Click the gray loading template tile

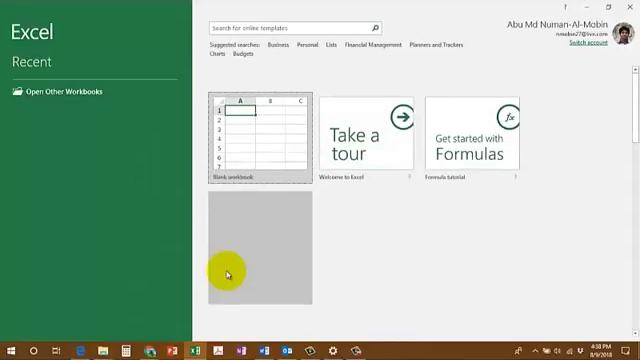pos(260,248)
